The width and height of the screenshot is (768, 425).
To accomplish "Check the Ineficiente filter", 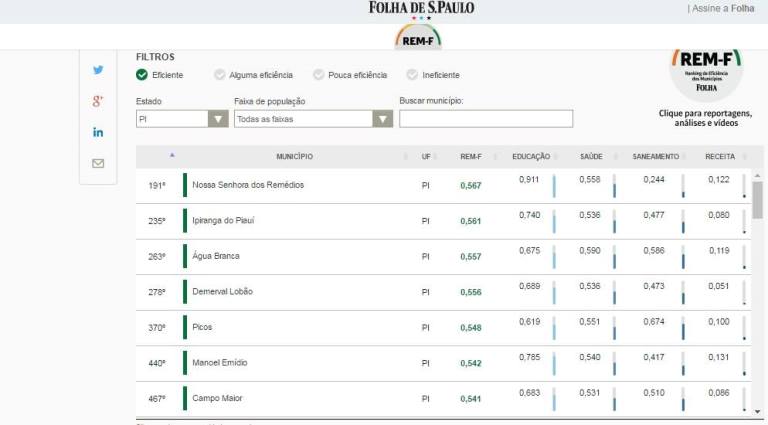I will pos(412,75).
